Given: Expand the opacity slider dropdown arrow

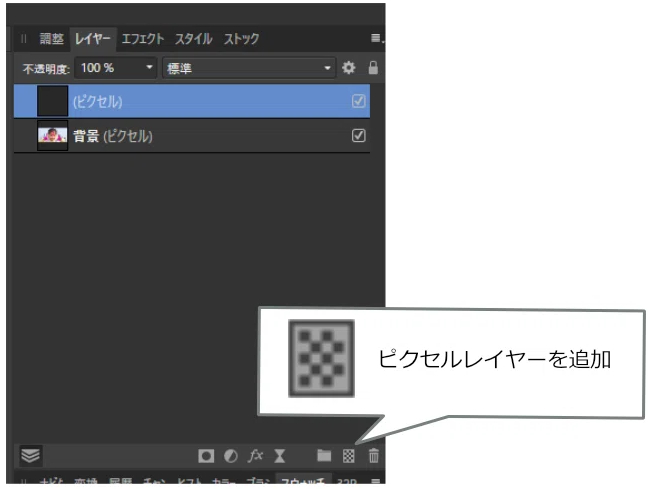Looking at the screenshot, I should pos(149,67).
